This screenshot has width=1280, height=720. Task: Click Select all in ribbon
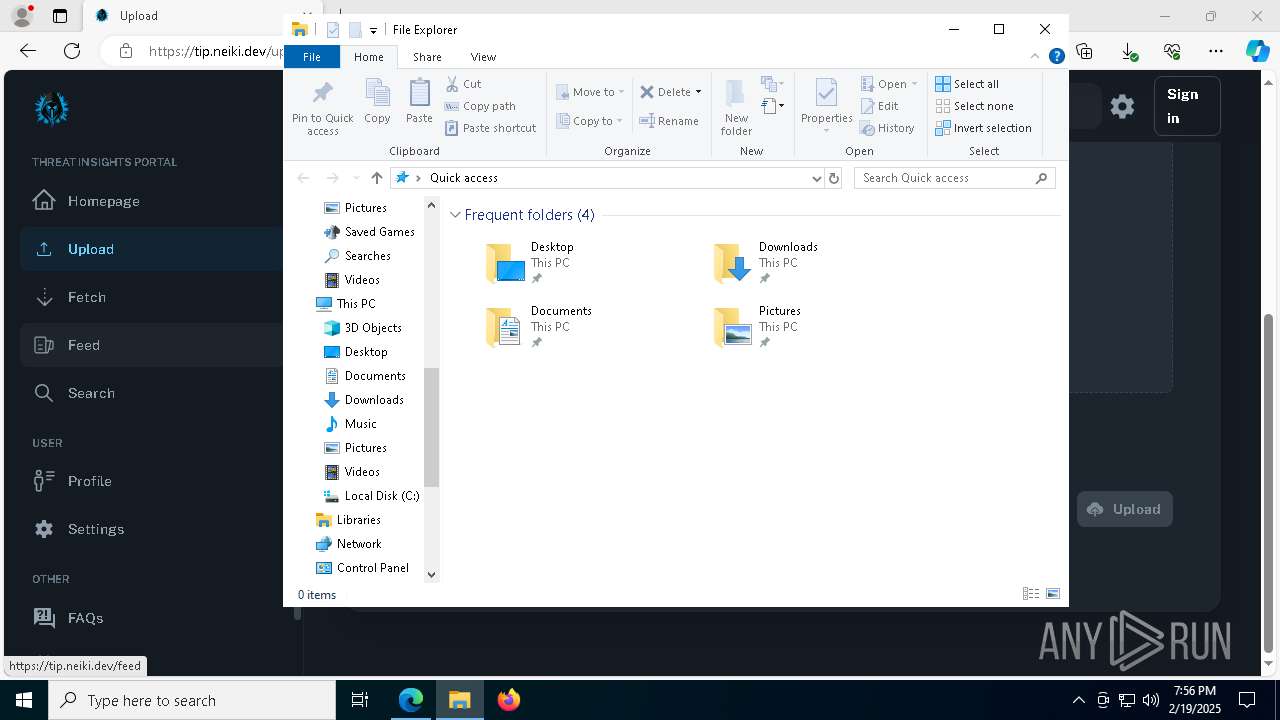967,84
